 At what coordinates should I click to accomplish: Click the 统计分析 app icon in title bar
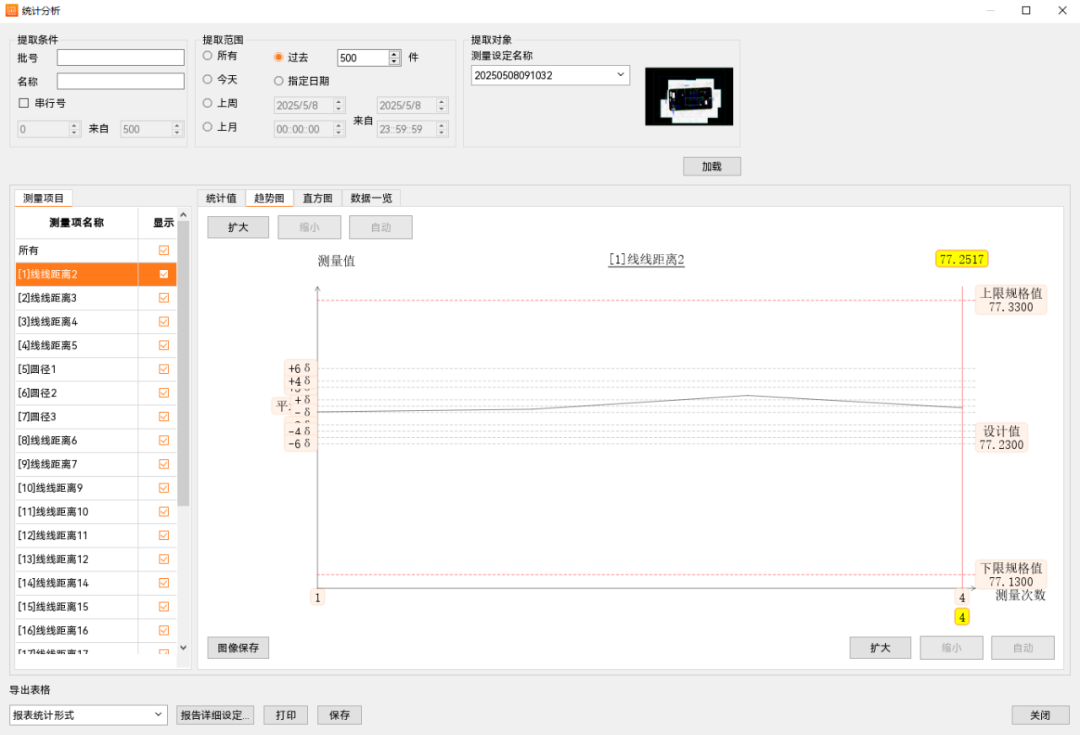point(12,10)
